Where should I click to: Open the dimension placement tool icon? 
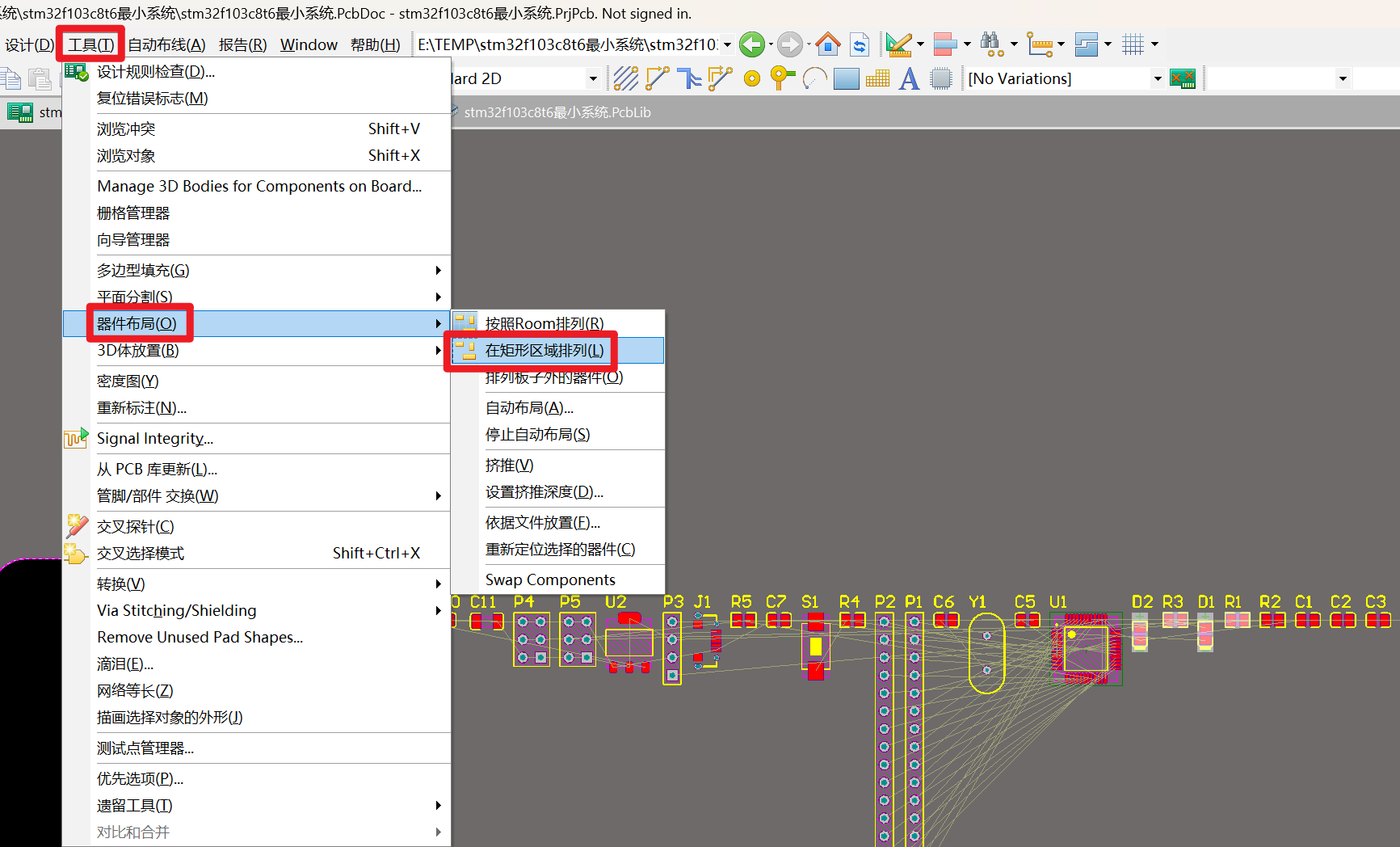pyautogui.click(x=1040, y=44)
